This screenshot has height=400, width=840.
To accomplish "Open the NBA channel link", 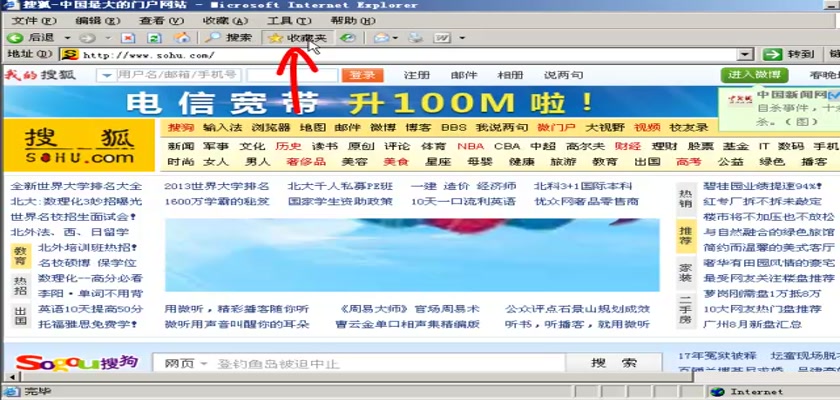I will [x=470, y=146].
